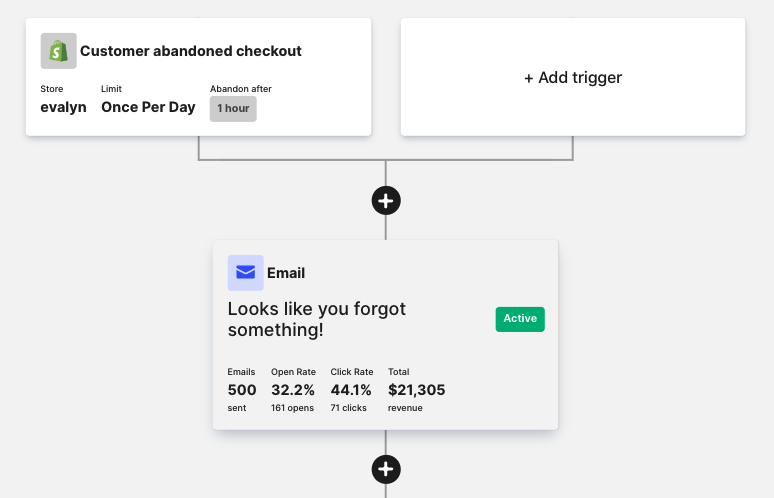Click the Shopify bag icon
Screen dimensions: 774x498
(58, 51)
